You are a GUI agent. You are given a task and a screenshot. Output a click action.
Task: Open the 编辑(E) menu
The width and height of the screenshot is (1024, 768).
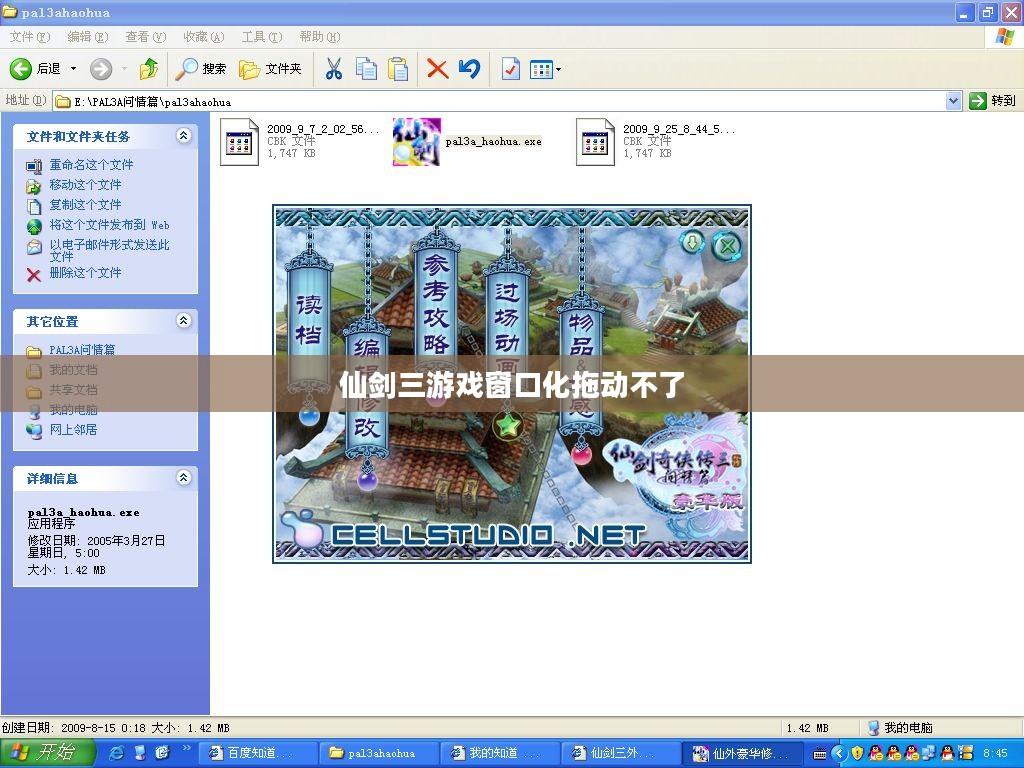click(88, 37)
